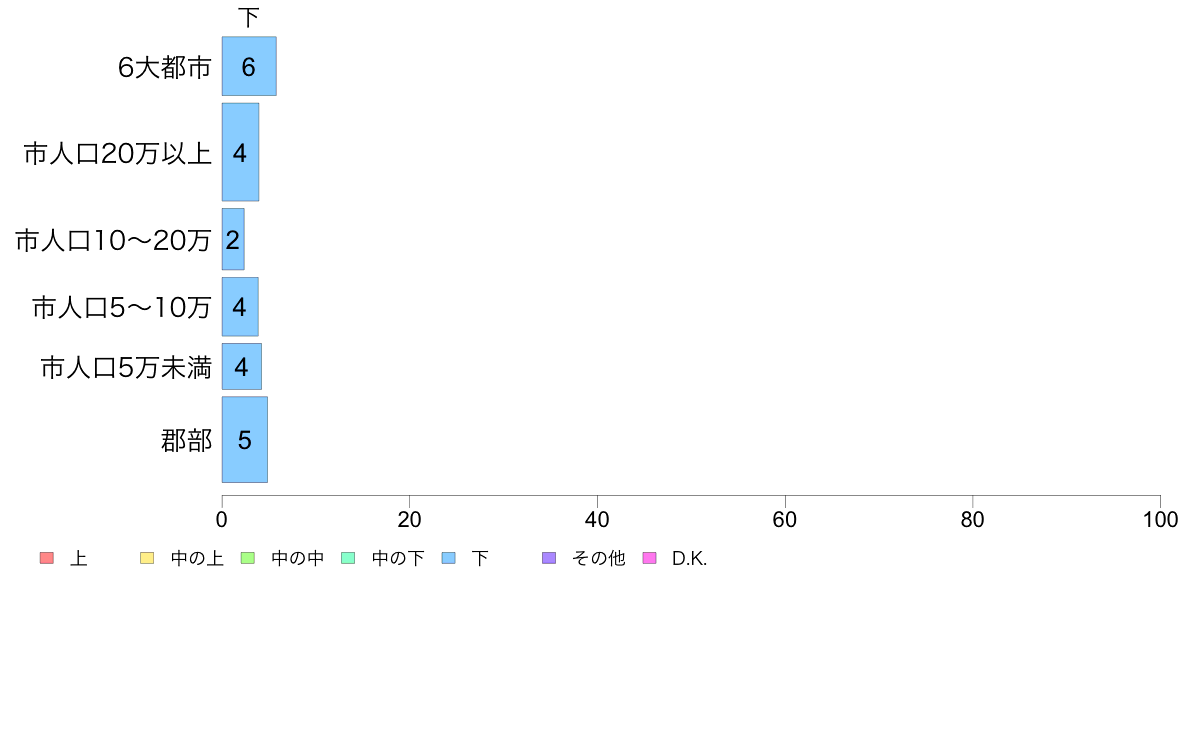This screenshot has height=736, width=1188.
Task: Click the その他 purple legend swatch
Action: [x=549, y=558]
